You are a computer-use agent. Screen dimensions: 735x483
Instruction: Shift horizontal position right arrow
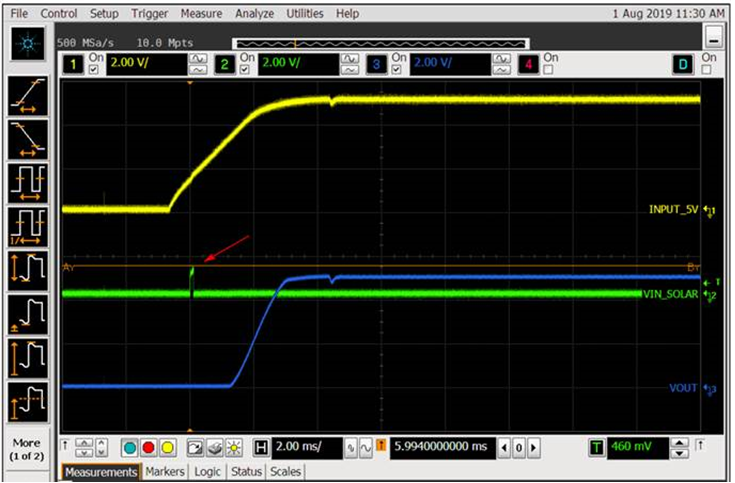[533, 448]
